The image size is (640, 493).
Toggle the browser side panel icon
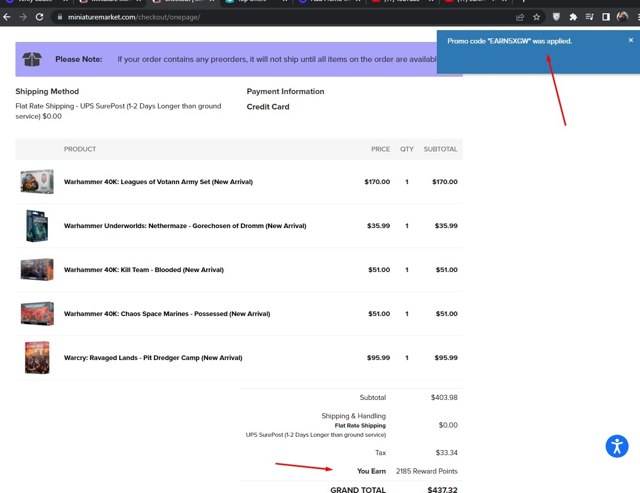tap(606, 17)
